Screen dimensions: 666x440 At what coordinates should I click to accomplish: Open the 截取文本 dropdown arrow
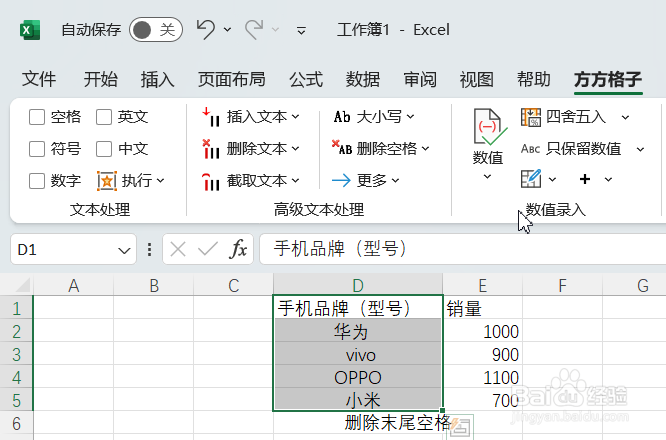[296, 181]
